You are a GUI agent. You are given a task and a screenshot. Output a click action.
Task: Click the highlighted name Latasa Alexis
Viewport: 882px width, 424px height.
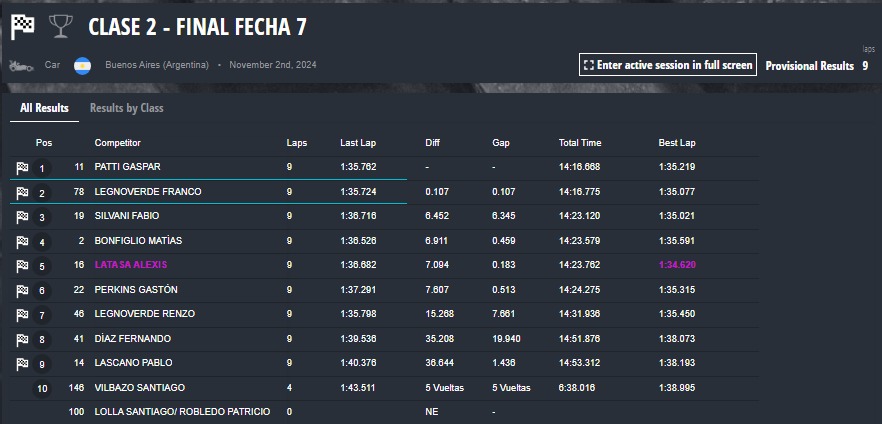[x=130, y=265]
